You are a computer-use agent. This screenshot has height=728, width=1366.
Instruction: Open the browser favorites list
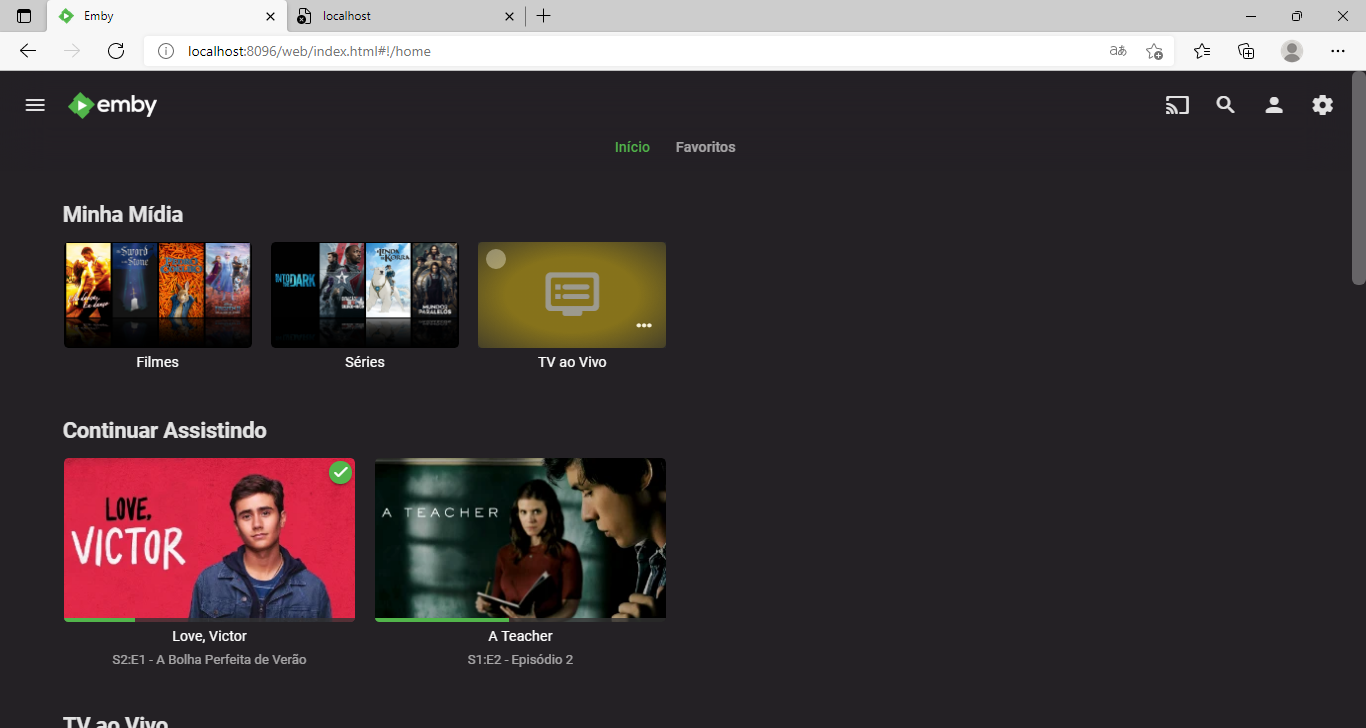tap(1202, 51)
